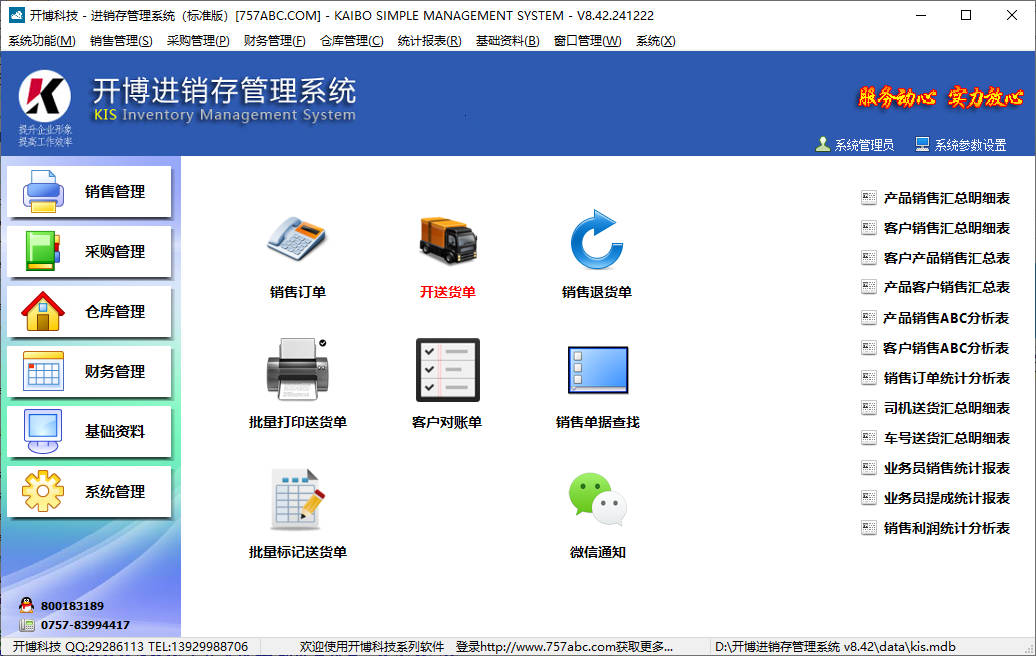Click the 系统参数设置 monitor icon
The height and width of the screenshot is (656, 1036).
922,144
